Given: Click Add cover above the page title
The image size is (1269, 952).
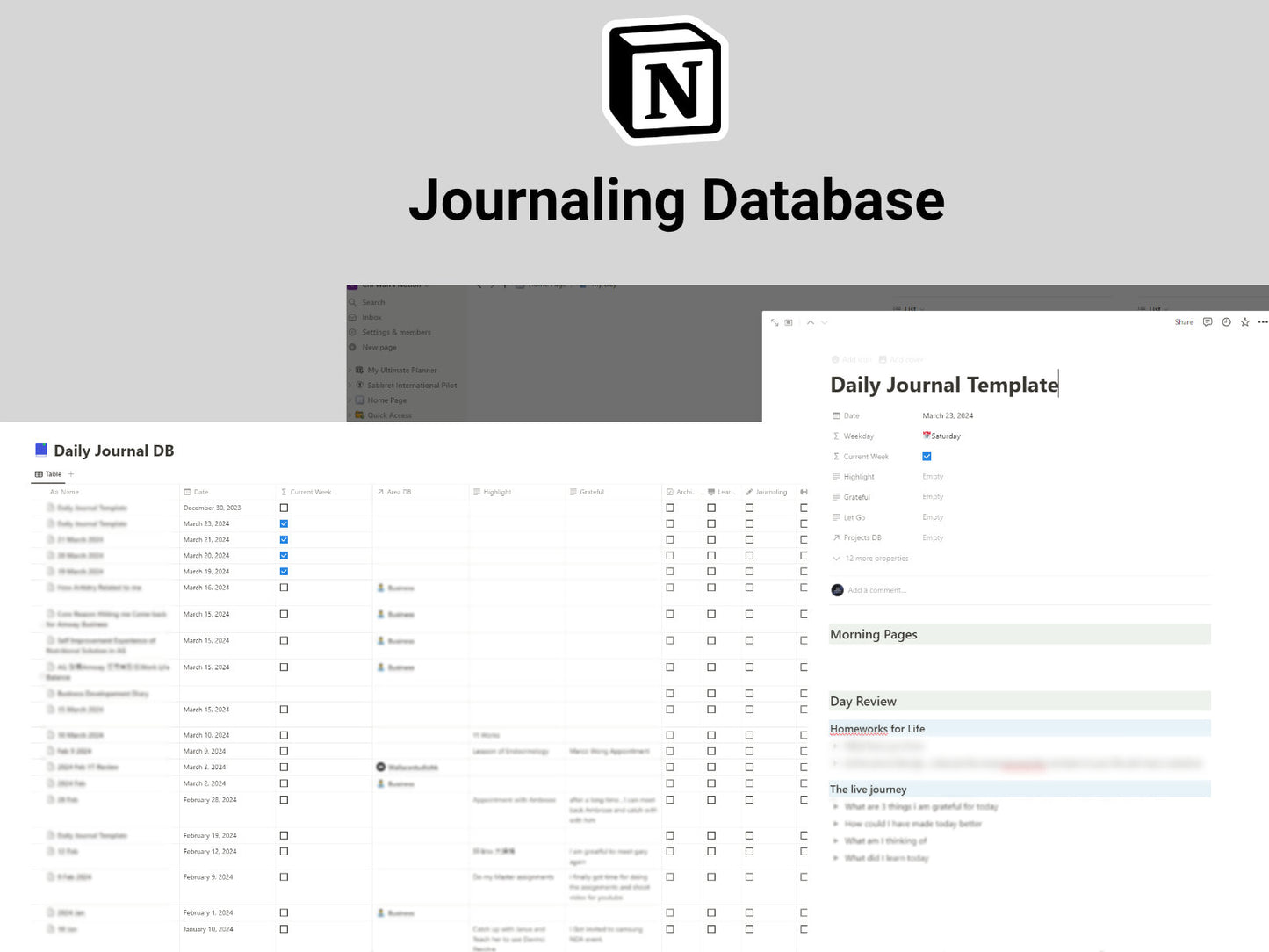Looking at the screenshot, I should coord(901,360).
